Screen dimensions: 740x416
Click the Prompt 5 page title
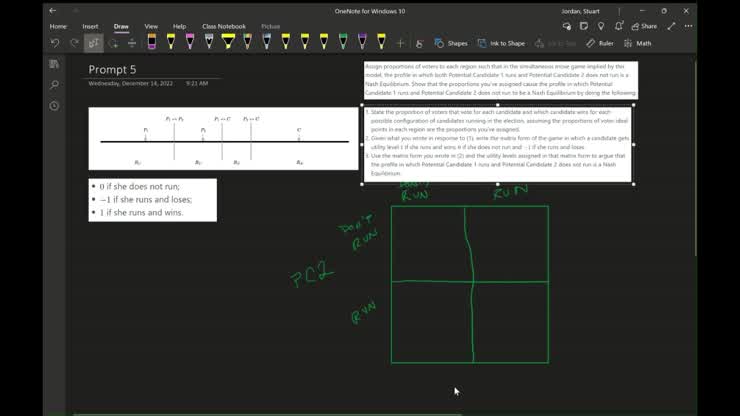pos(112,69)
